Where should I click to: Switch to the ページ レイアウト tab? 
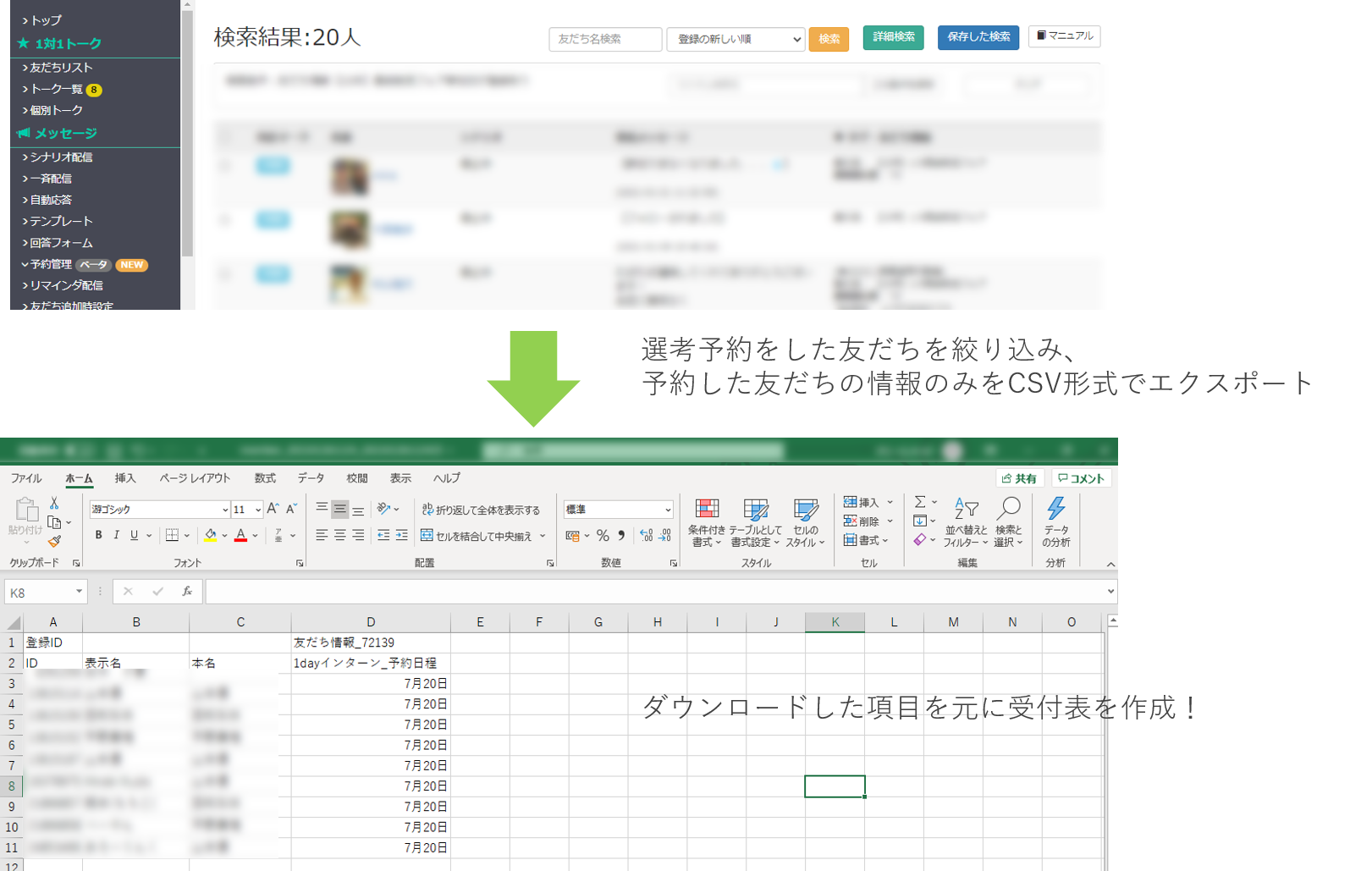(195, 478)
